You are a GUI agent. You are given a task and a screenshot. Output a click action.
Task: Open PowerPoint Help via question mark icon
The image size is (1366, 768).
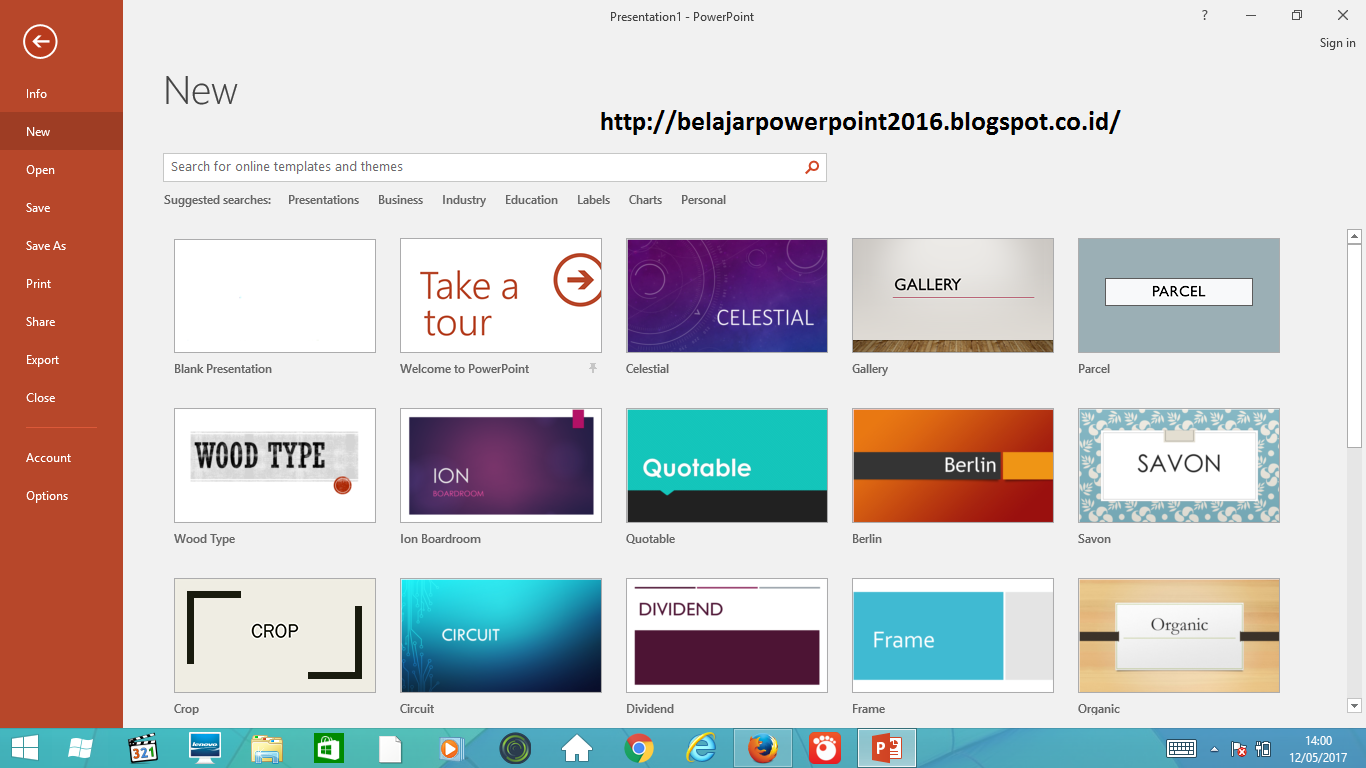[1204, 15]
